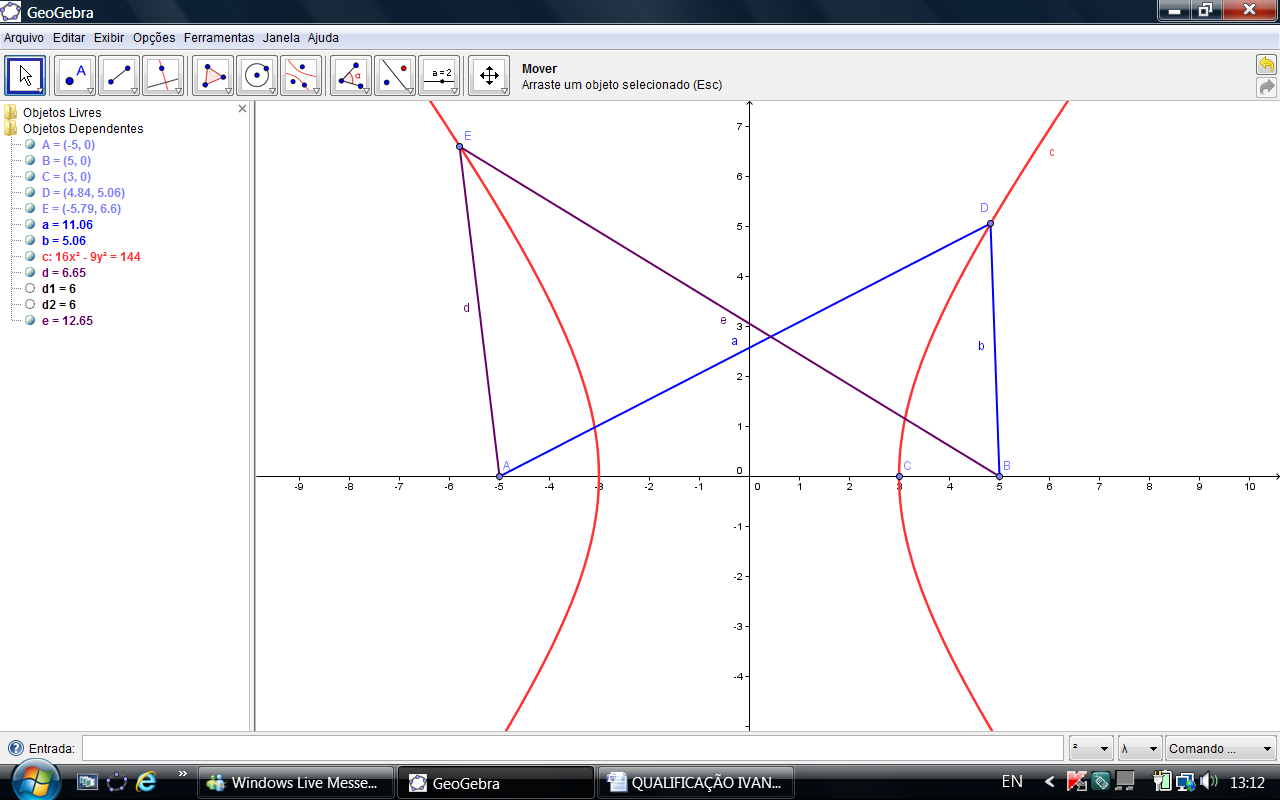
Task: Select the Angle measurement tool
Action: point(351,76)
